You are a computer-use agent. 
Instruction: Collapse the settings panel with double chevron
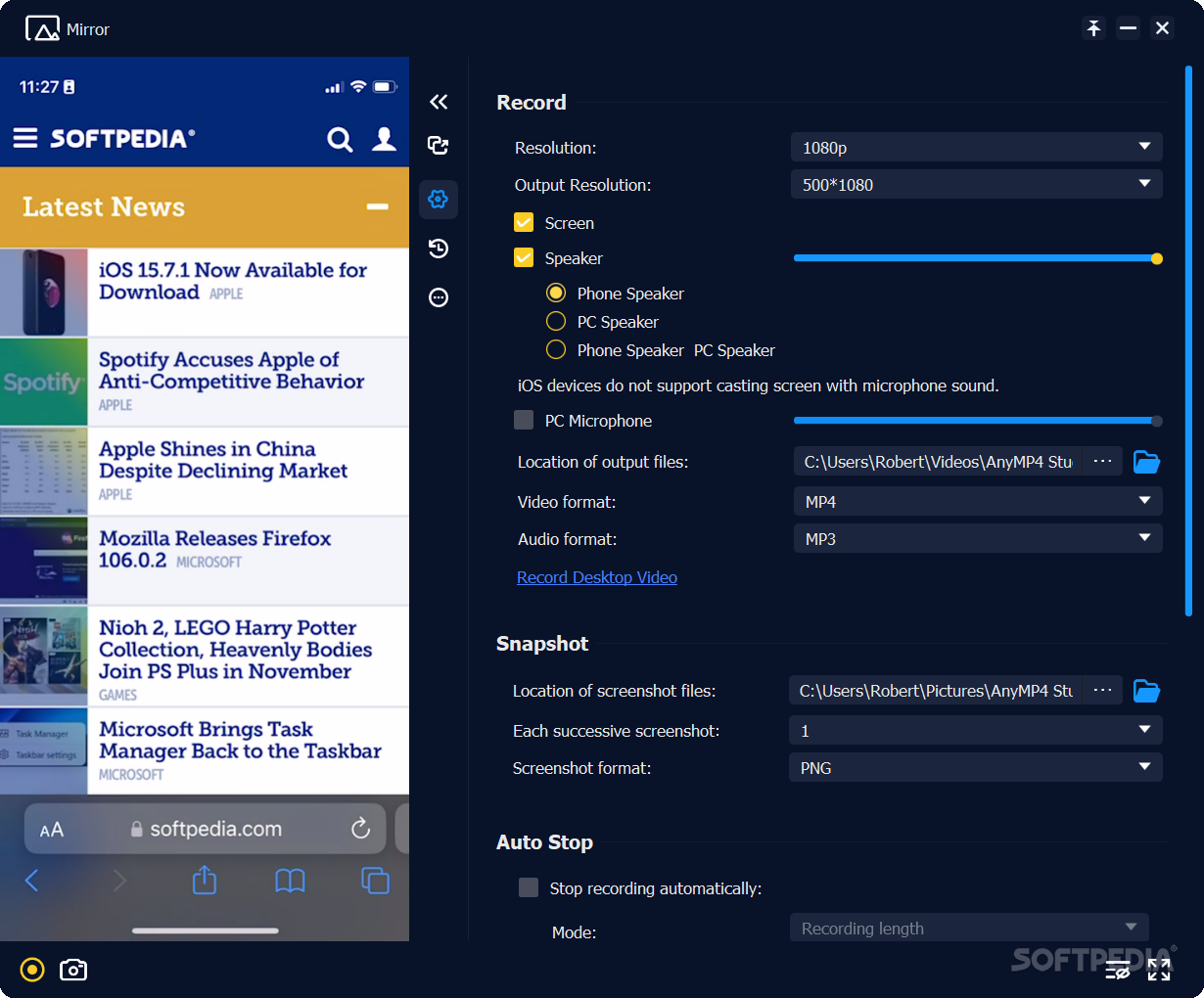439,102
